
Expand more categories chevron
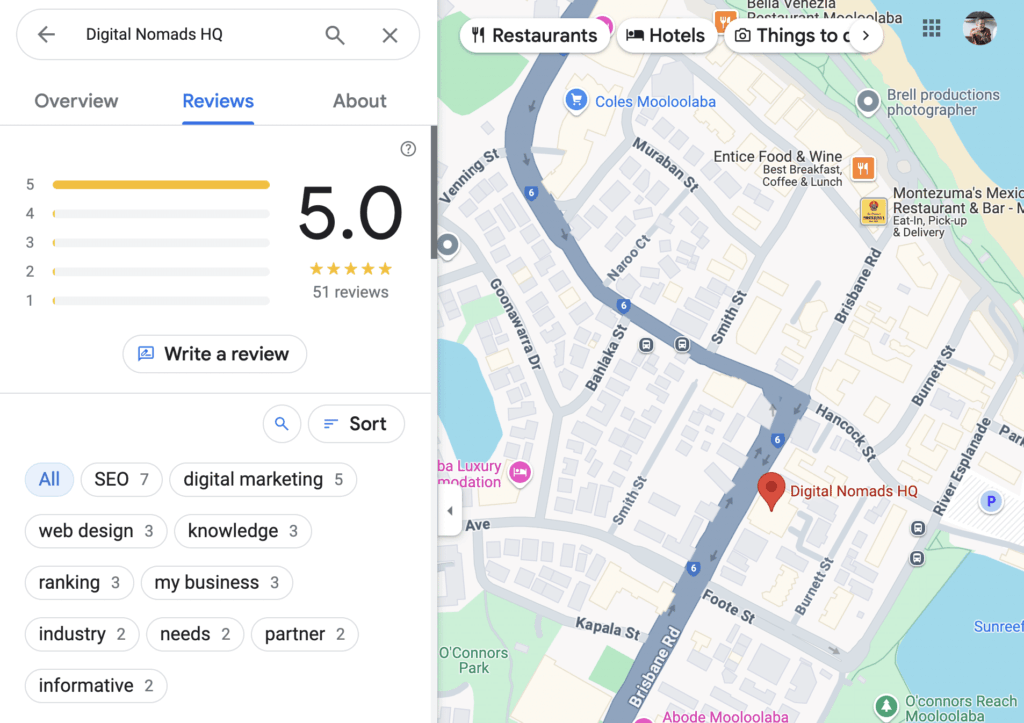[x=866, y=35]
